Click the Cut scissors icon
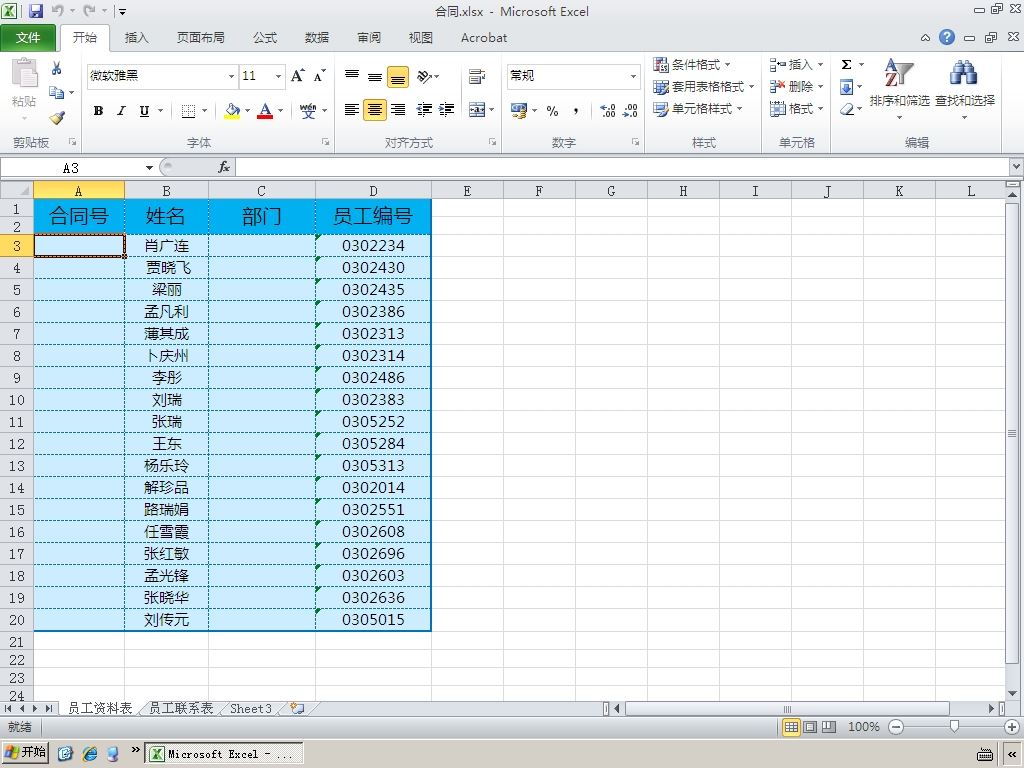Image resolution: width=1024 pixels, height=768 pixels. pyautogui.click(x=56, y=68)
